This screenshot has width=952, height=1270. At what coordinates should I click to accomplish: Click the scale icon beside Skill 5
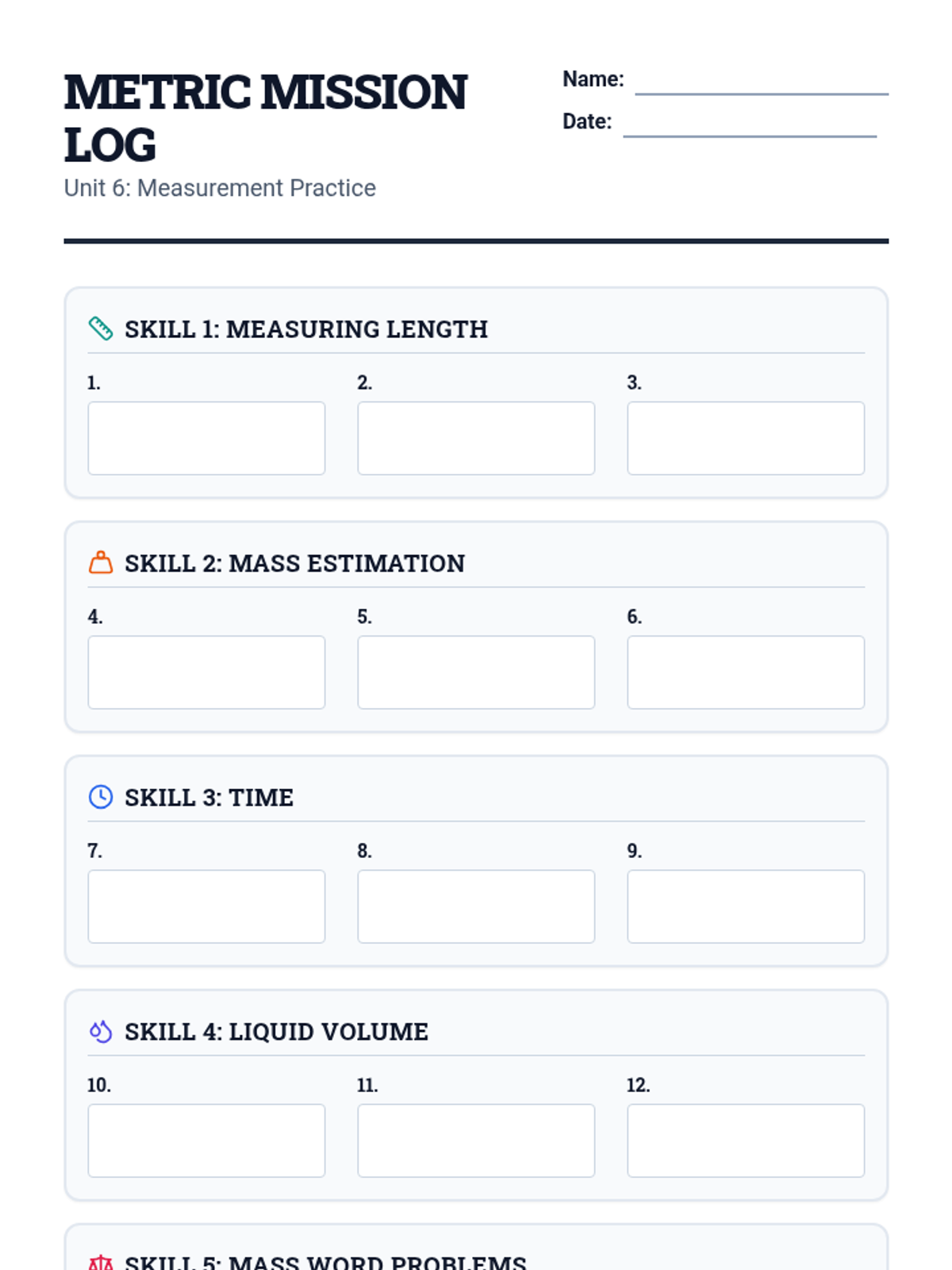pyautogui.click(x=101, y=1262)
